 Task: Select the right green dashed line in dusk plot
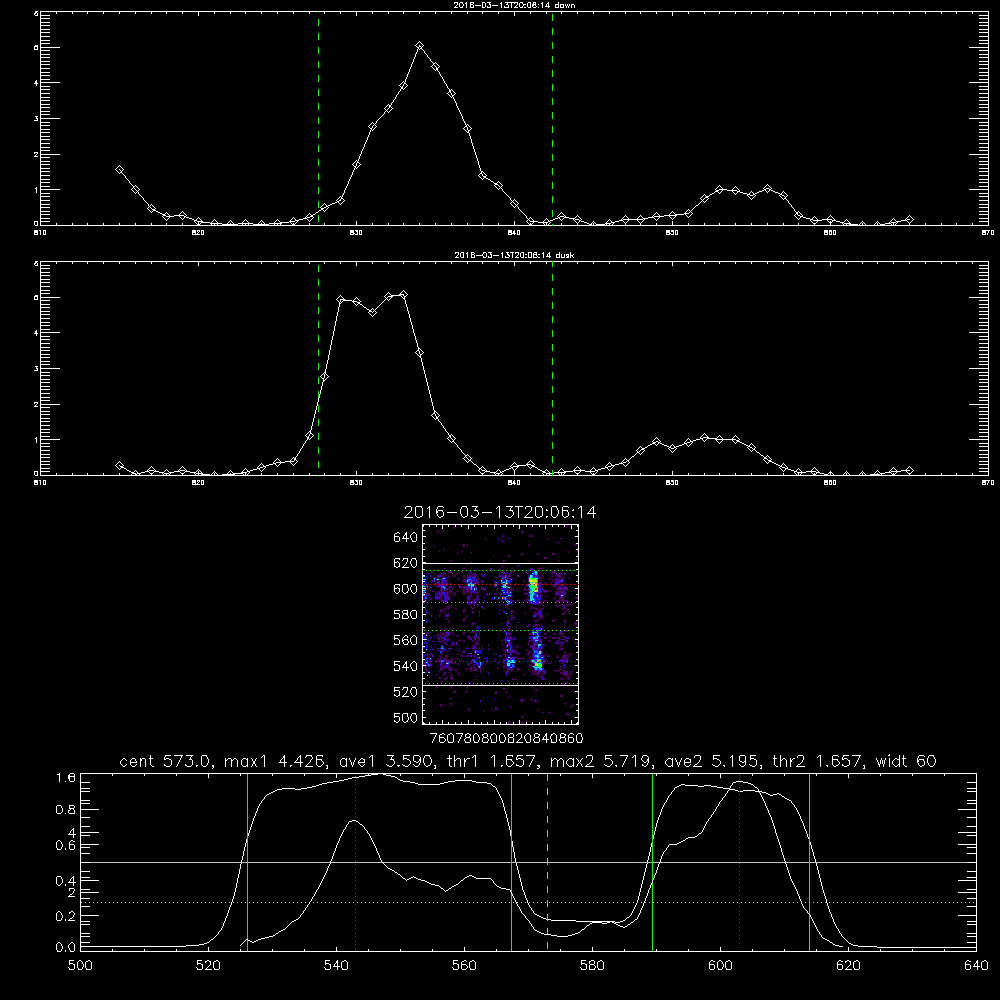[x=552, y=369]
